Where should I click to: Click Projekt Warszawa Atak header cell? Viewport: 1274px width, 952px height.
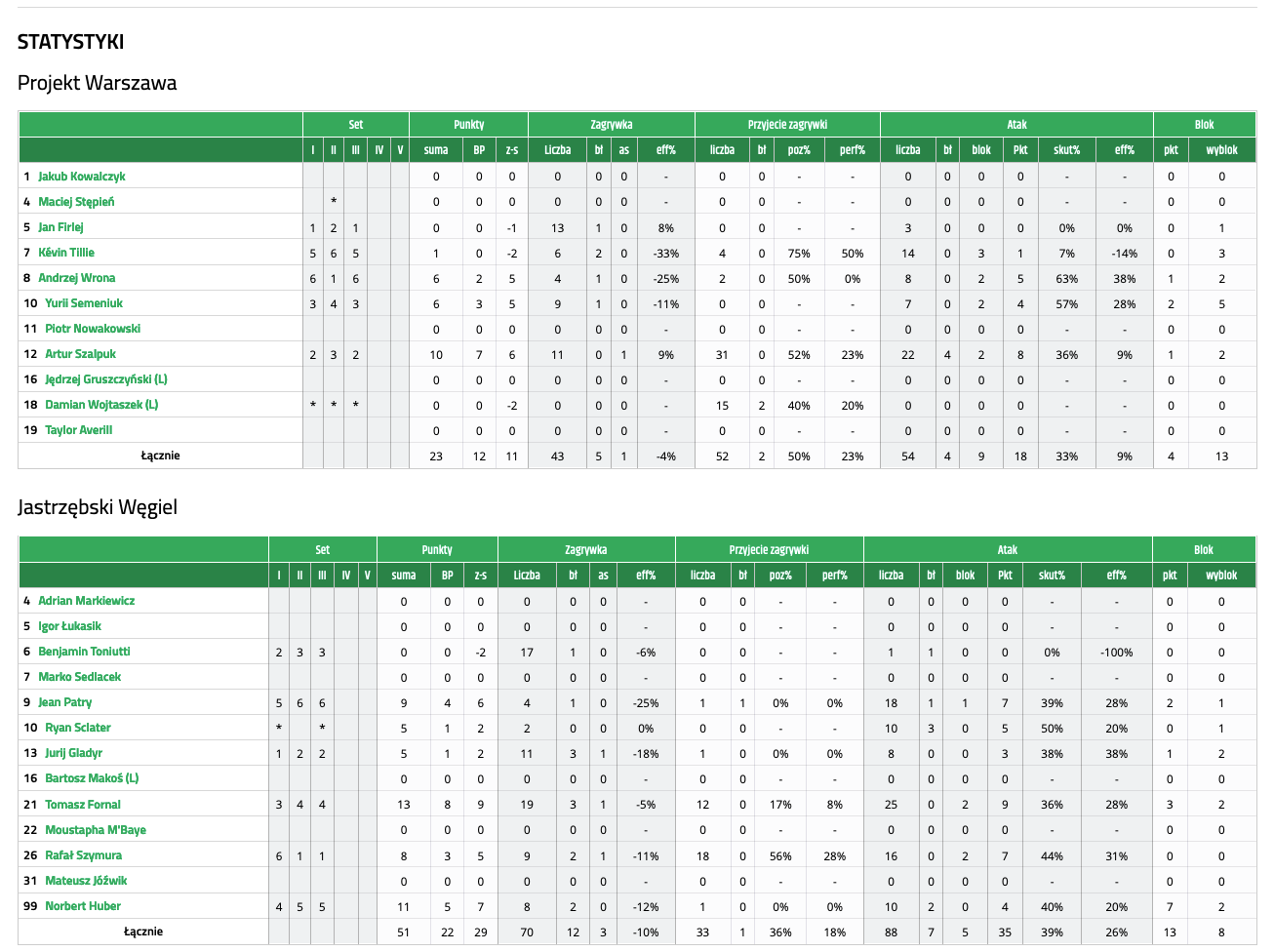tap(1016, 125)
